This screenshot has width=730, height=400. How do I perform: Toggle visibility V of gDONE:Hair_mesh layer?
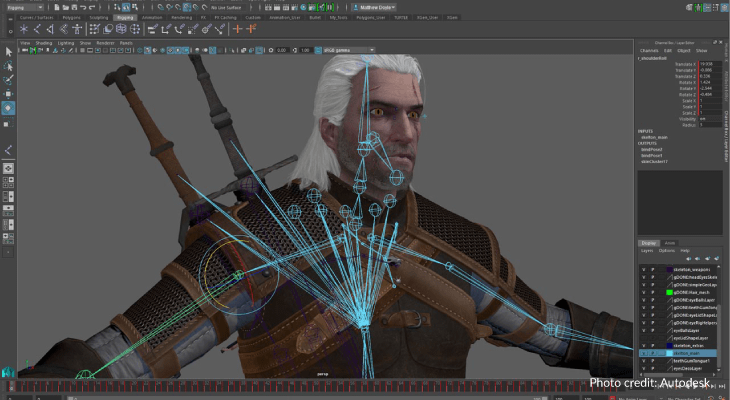pyautogui.click(x=643, y=291)
